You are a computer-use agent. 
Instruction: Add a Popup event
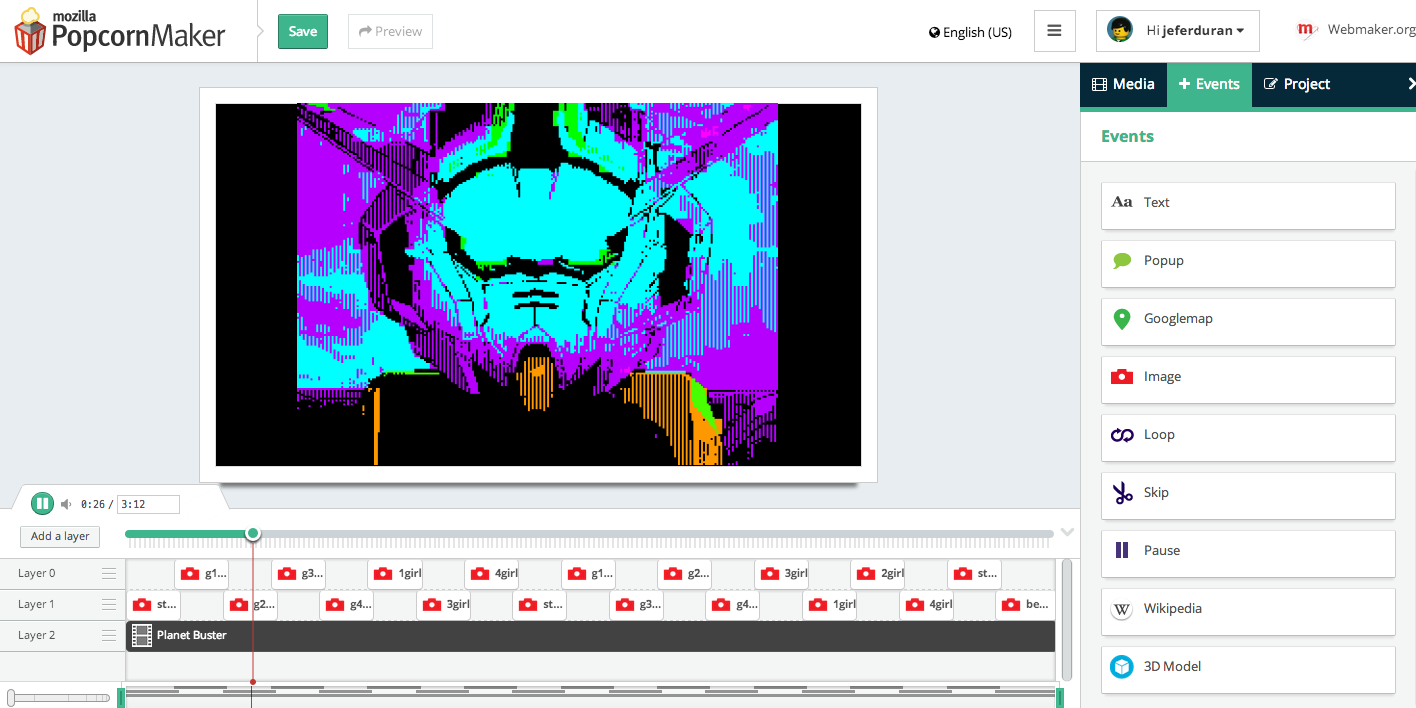pyautogui.click(x=1248, y=263)
